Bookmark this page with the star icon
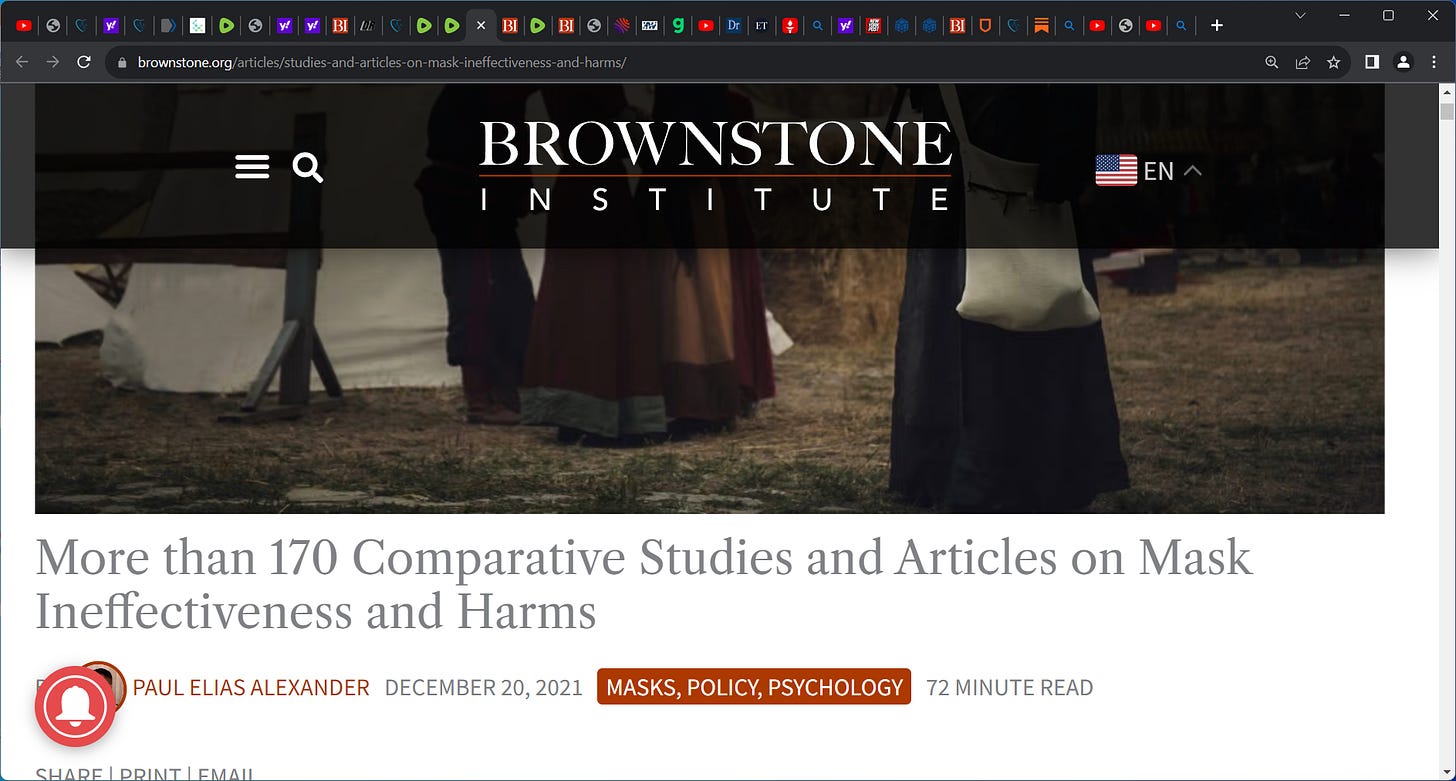Image resolution: width=1456 pixels, height=781 pixels. 1333,62
